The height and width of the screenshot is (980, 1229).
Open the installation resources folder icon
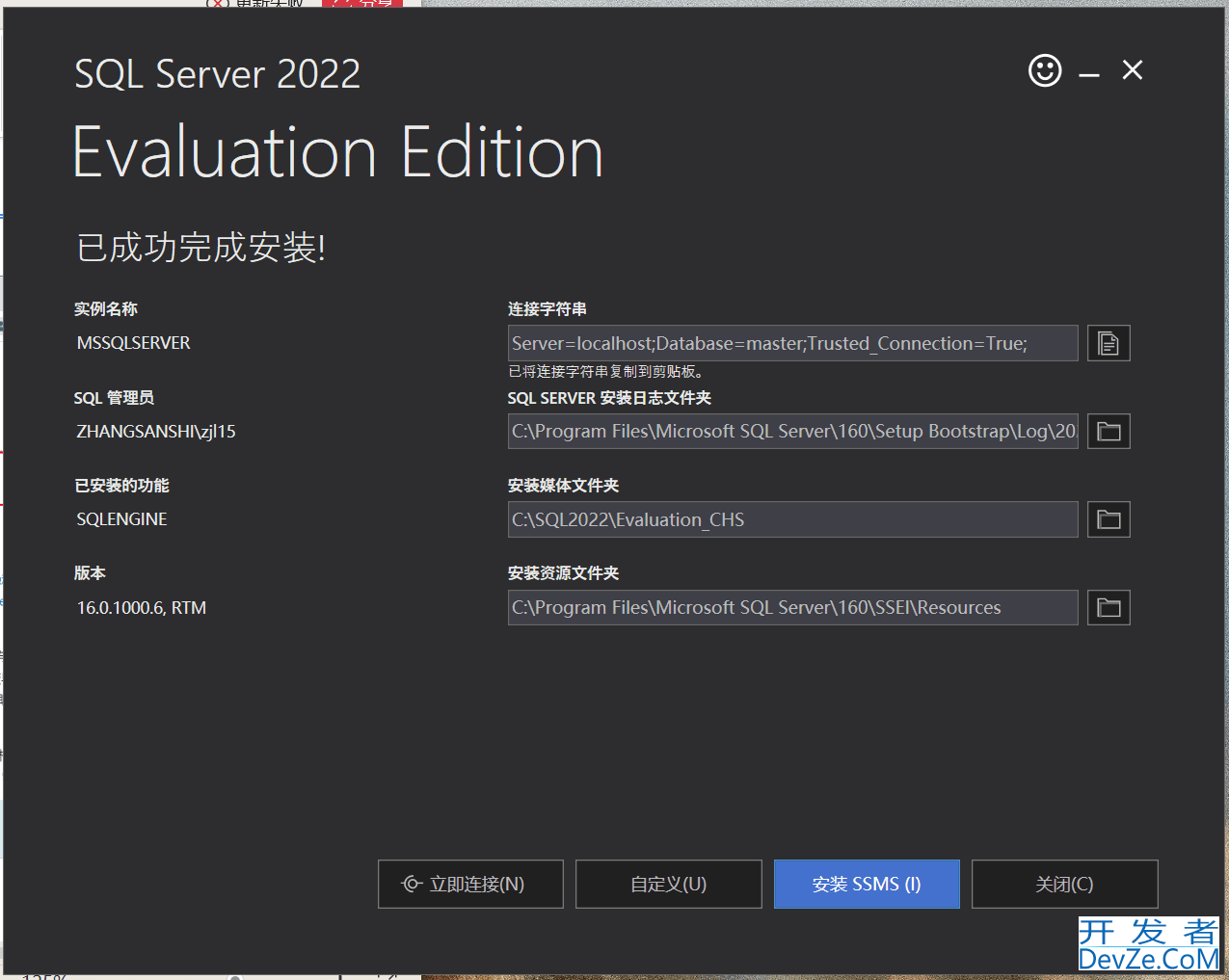coord(1109,608)
